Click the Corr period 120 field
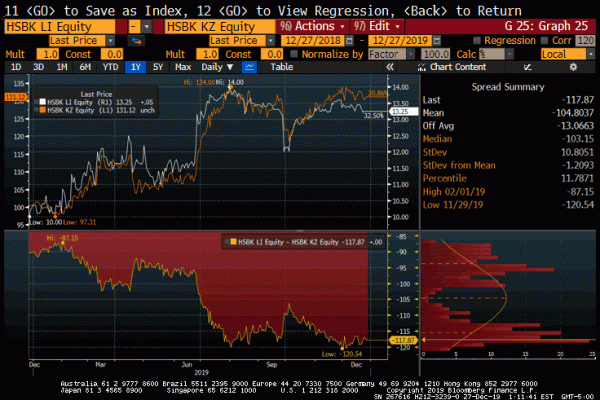600x400 pixels. click(585, 41)
